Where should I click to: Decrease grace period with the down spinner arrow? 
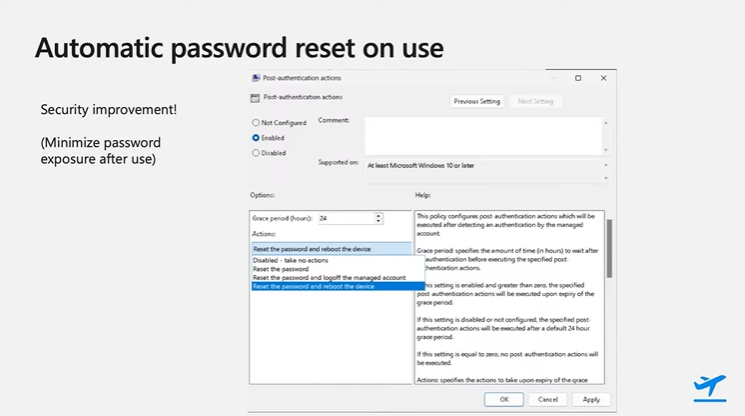coord(378,221)
